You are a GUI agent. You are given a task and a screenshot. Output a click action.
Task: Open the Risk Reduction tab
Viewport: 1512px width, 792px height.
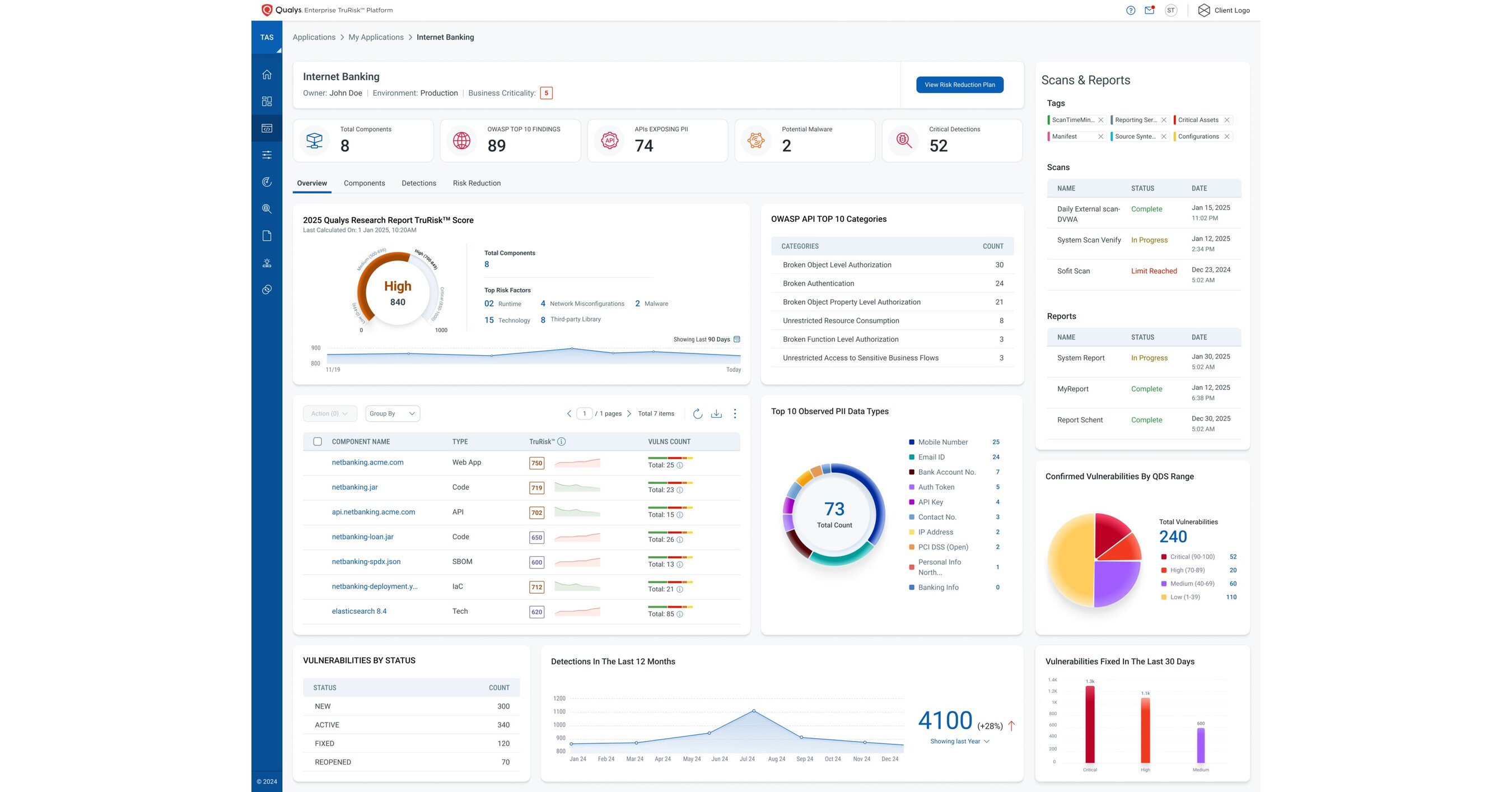pos(476,183)
